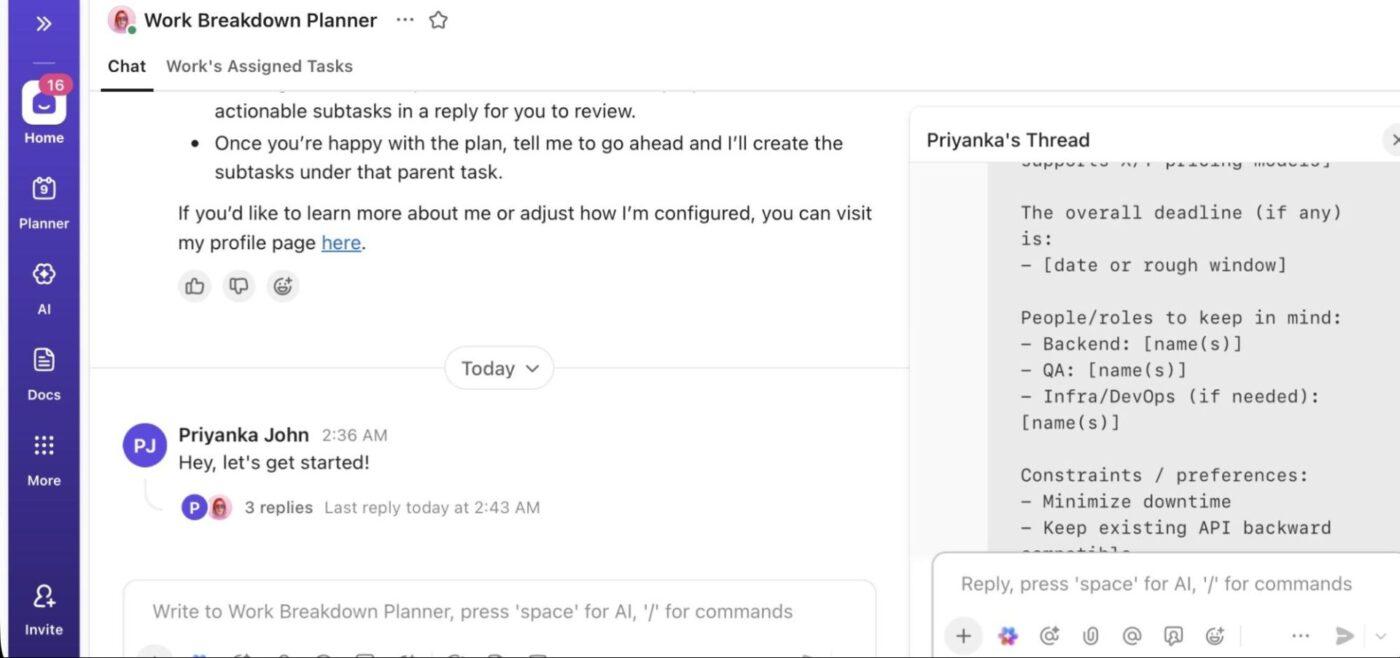Select the Chat tab

(x=126, y=65)
